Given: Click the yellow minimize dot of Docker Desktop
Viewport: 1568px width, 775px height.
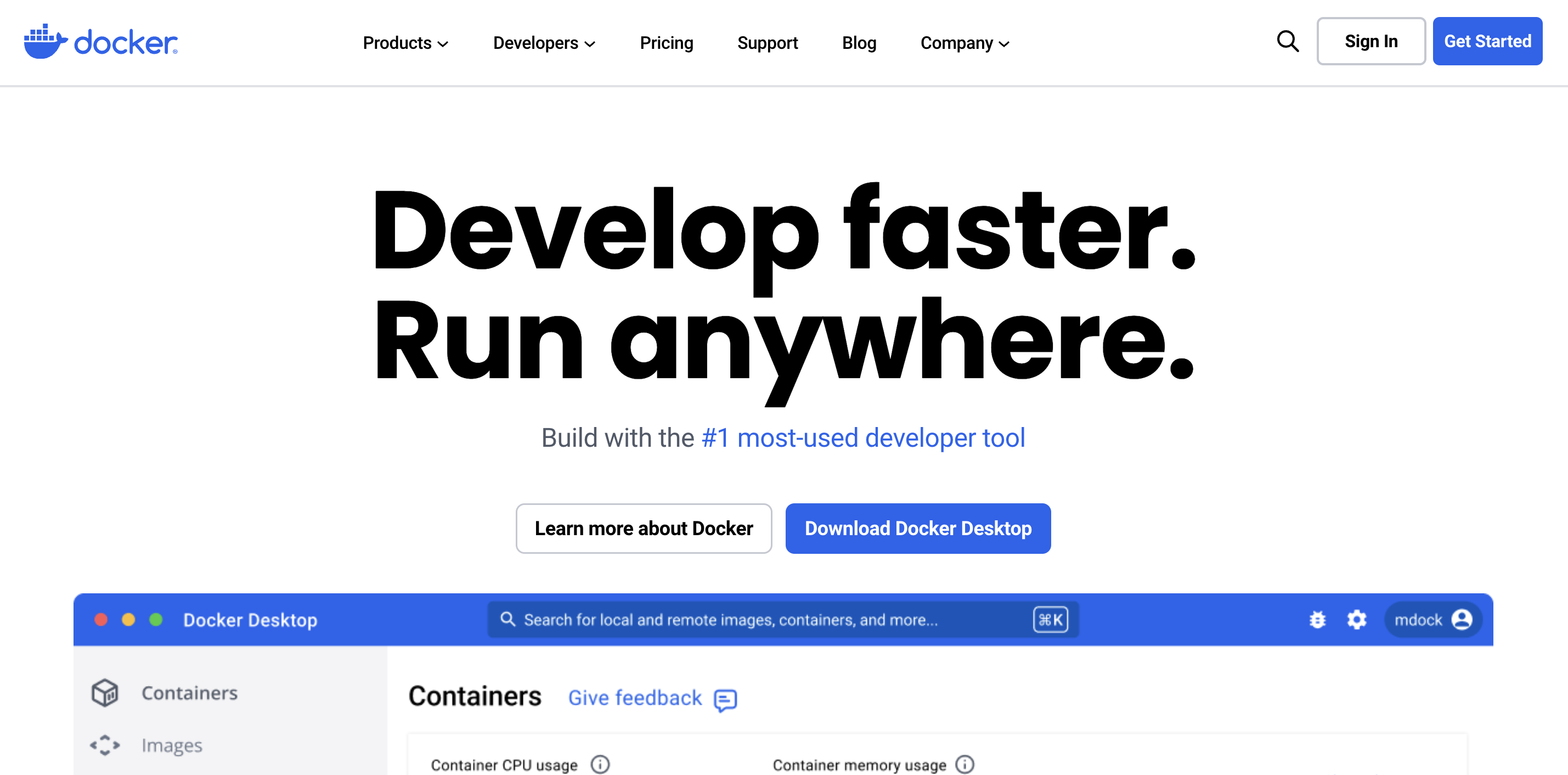Looking at the screenshot, I should [x=128, y=620].
